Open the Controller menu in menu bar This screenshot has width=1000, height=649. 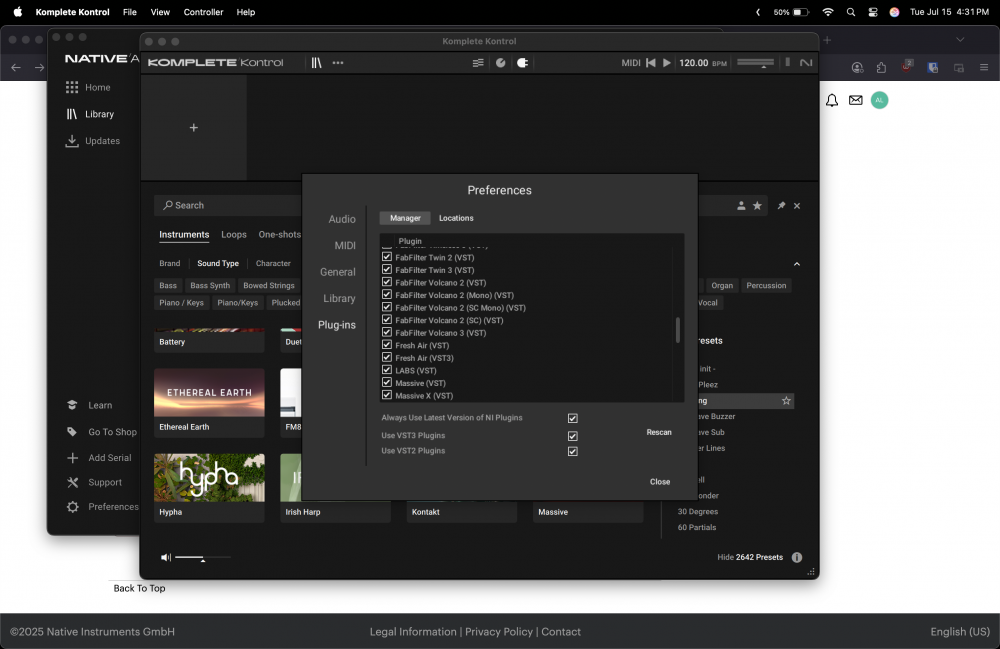tap(203, 12)
